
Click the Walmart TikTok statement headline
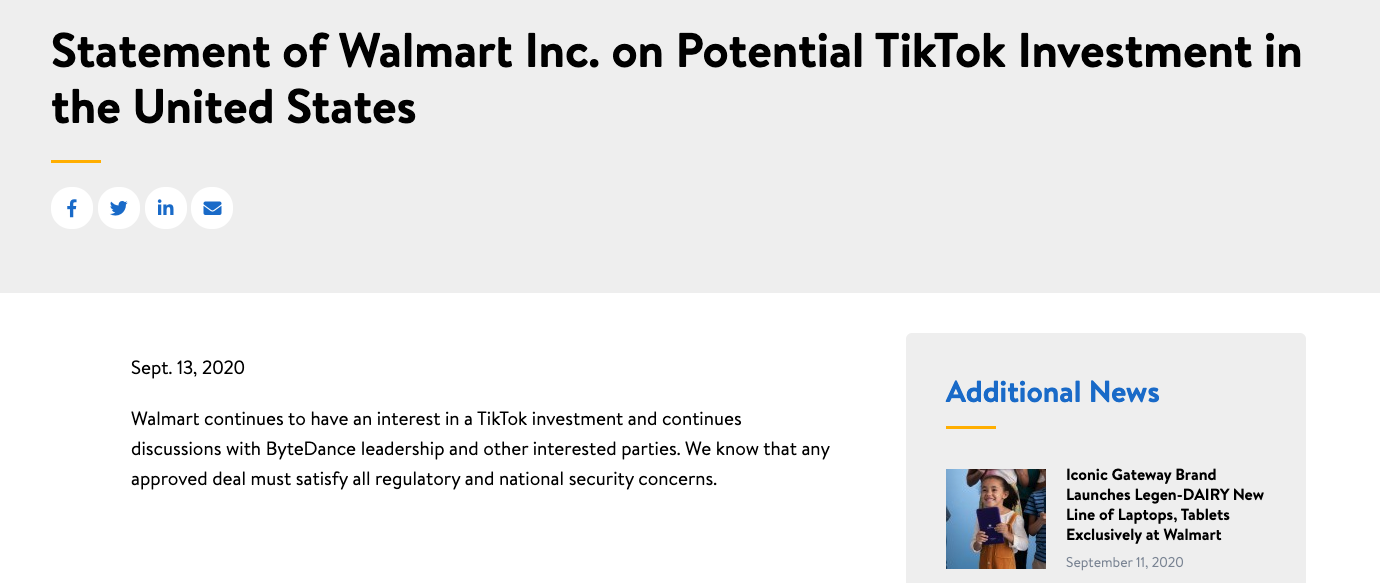(677, 79)
